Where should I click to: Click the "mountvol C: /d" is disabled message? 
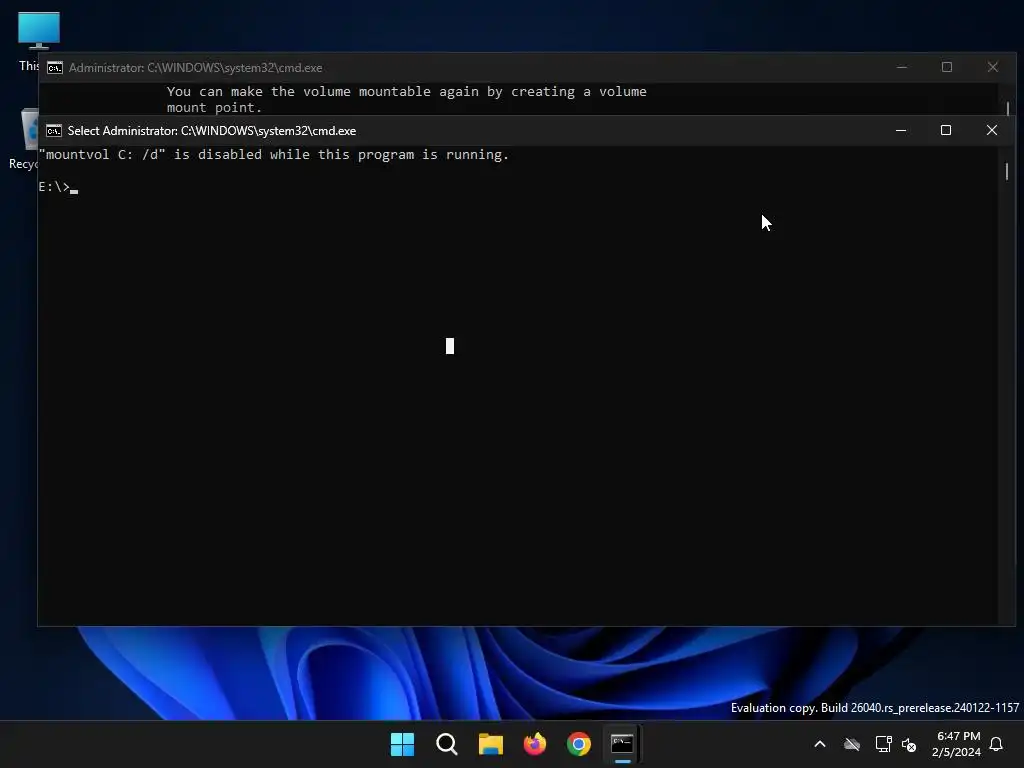click(x=274, y=155)
